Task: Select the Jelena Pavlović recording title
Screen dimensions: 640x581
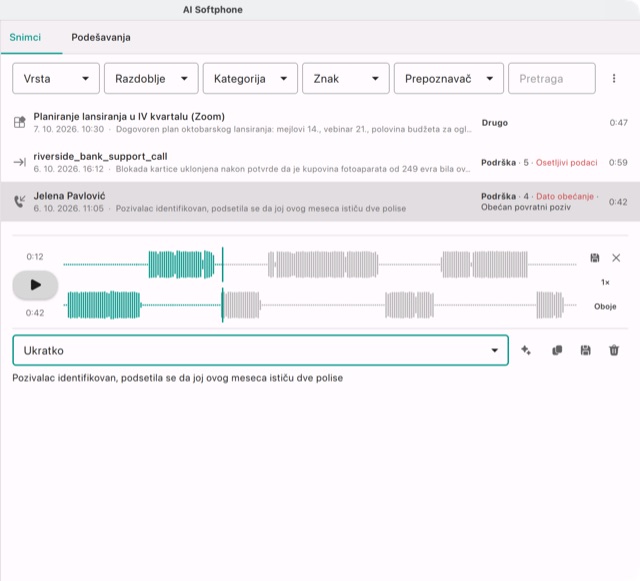Action: tap(69, 196)
